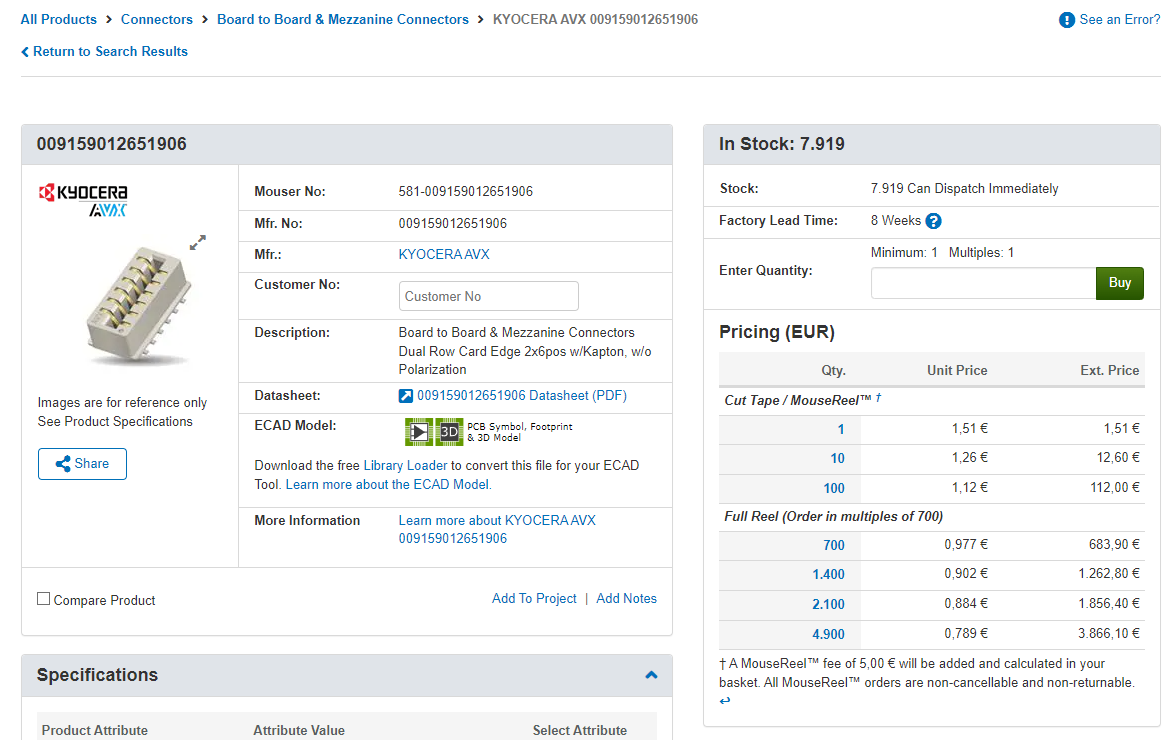This screenshot has width=1175, height=740.
Task: Open 009159012651906 Datasheet (PDF) link
Action: pos(522,395)
